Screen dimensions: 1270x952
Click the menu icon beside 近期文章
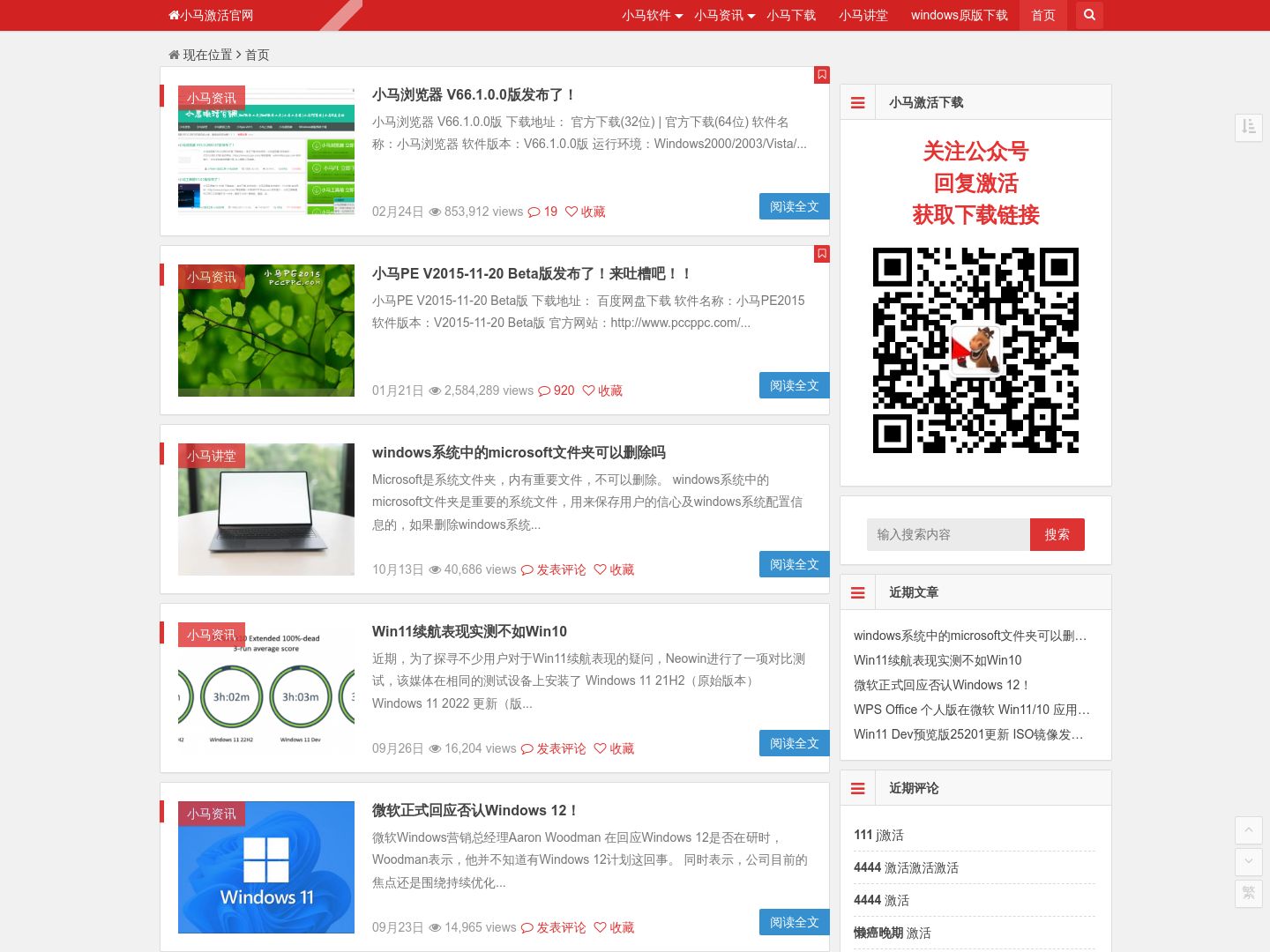(x=857, y=592)
